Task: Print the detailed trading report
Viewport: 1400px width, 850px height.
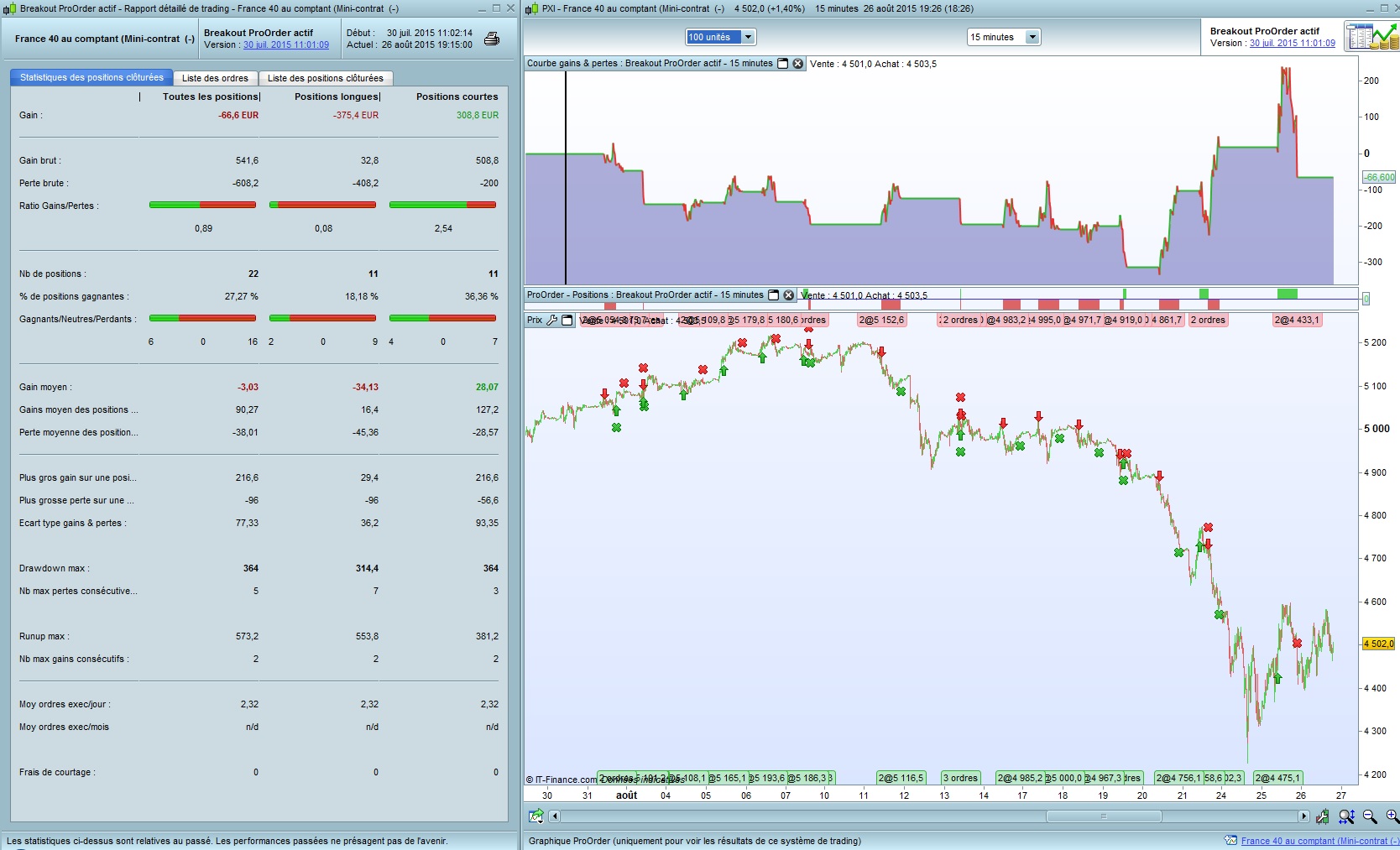Action: pos(492,39)
